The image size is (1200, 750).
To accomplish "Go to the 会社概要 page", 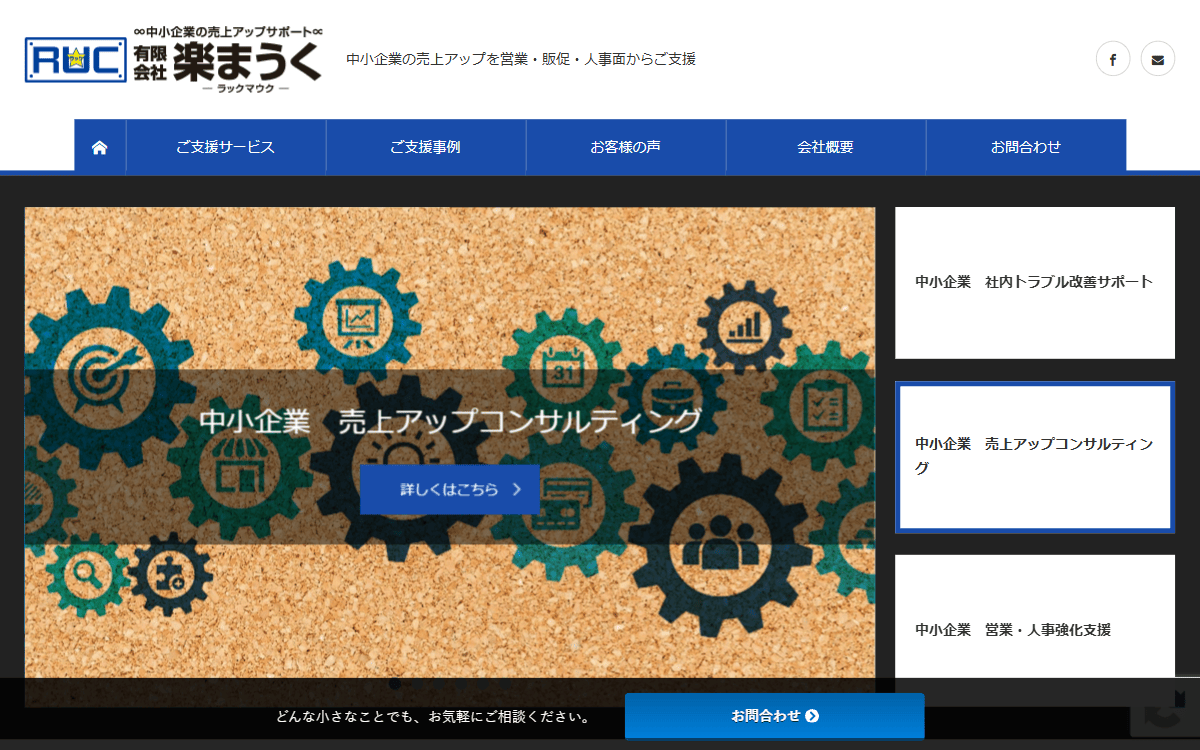I will point(826,147).
